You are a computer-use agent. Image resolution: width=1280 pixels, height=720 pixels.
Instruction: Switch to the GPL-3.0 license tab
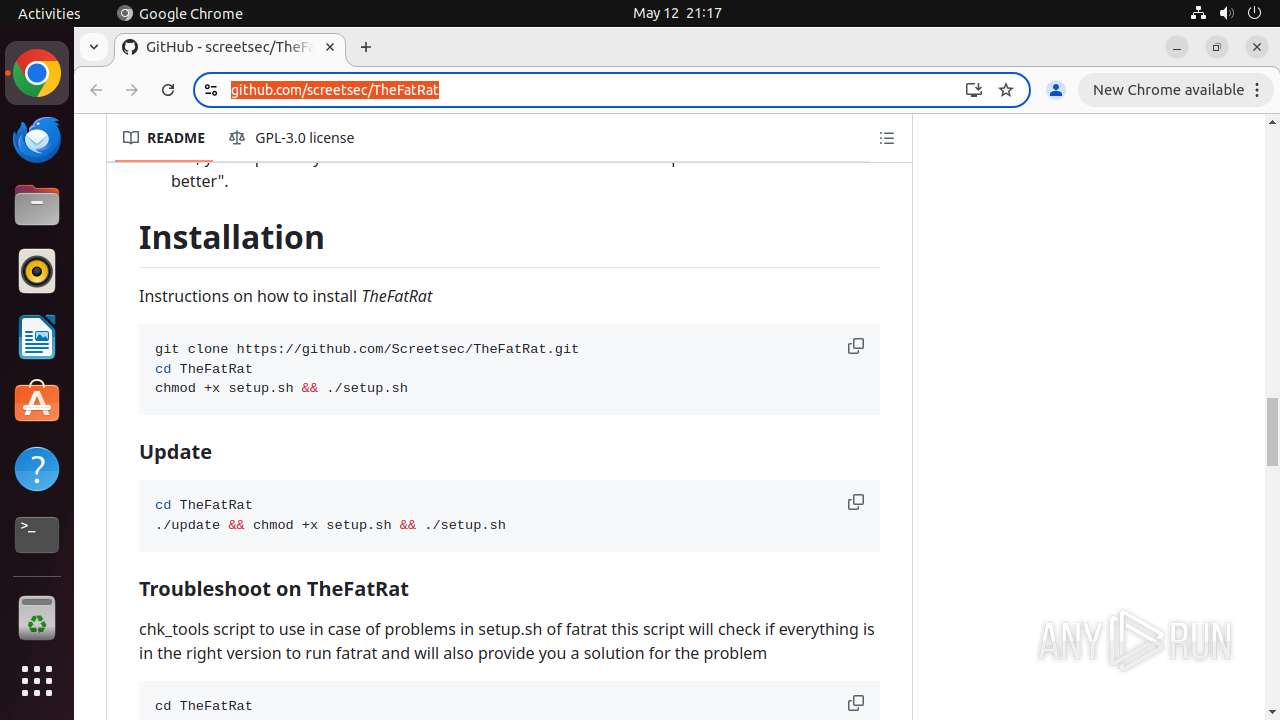tap(292, 138)
